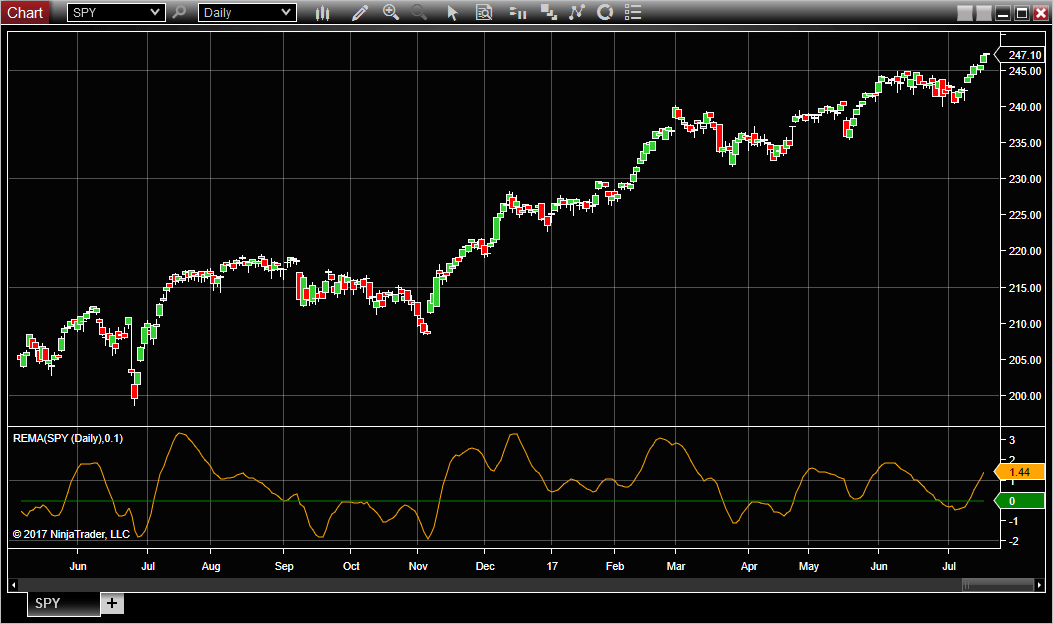Close the chart window with red X
The image size is (1053, 624).
(x=1041, y=13)
